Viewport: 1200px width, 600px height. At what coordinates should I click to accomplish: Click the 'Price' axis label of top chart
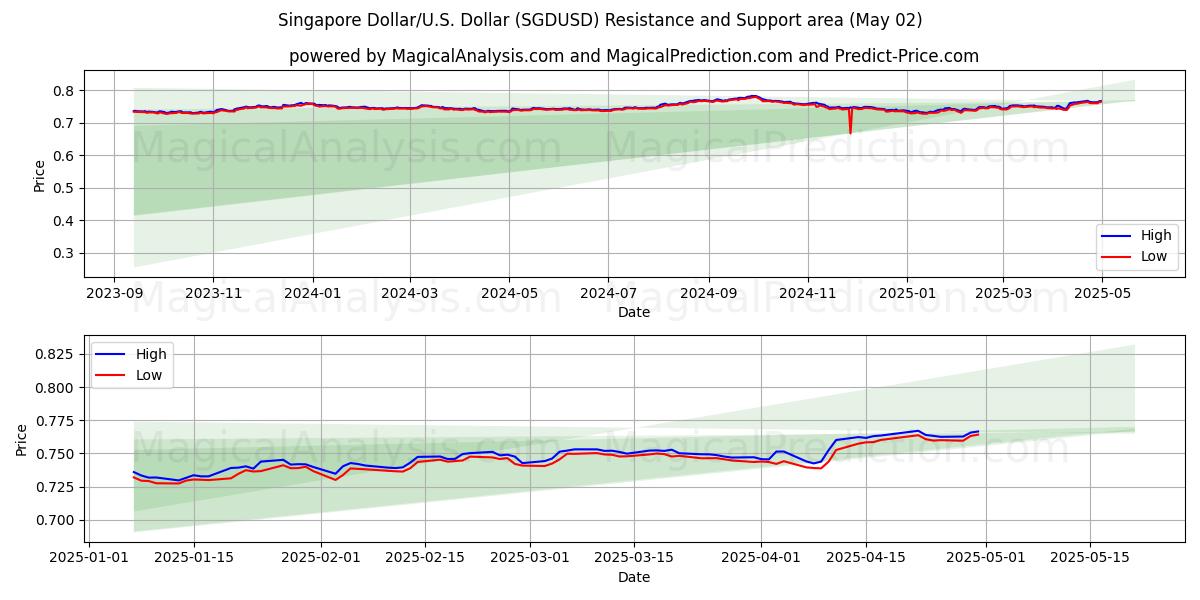click(39, 175)
